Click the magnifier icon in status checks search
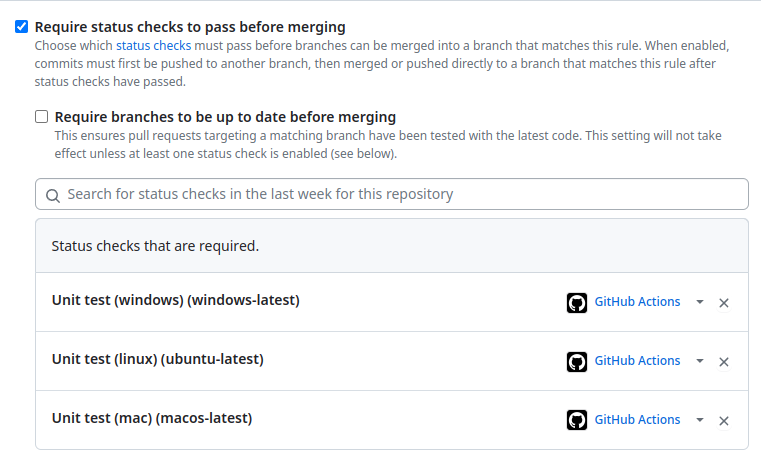This screenshot has height=458, width=761. point(52,195)
